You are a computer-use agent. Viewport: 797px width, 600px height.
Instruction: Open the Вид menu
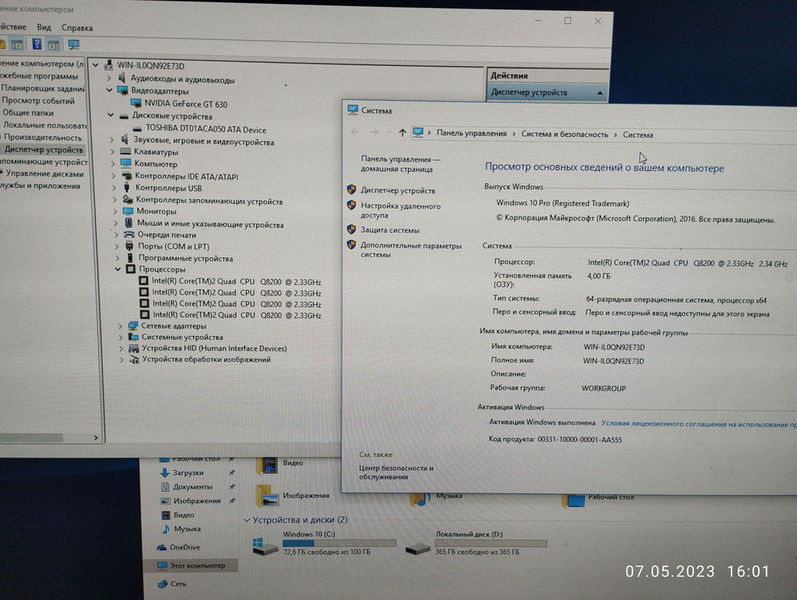(44, 28)
